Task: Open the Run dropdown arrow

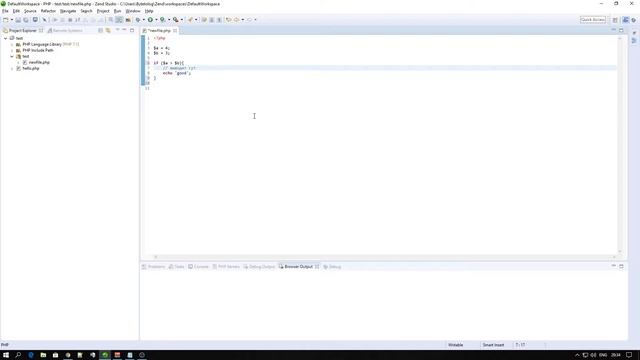Action: [x=156, y=20]
